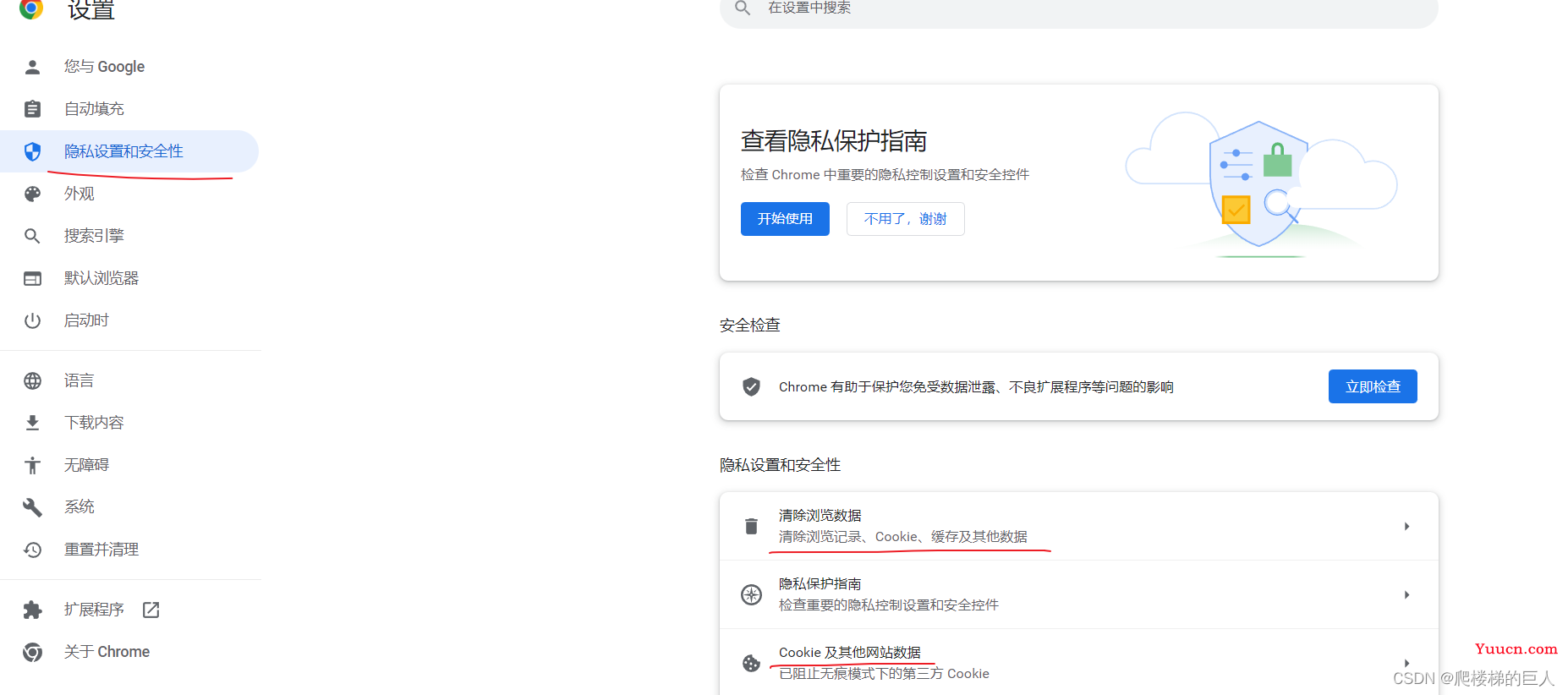Click the trash can icon for 清除浏览数据
The height and width of the screenshot is (695, 1568).
pyautogui.click(x=751, y=526)
